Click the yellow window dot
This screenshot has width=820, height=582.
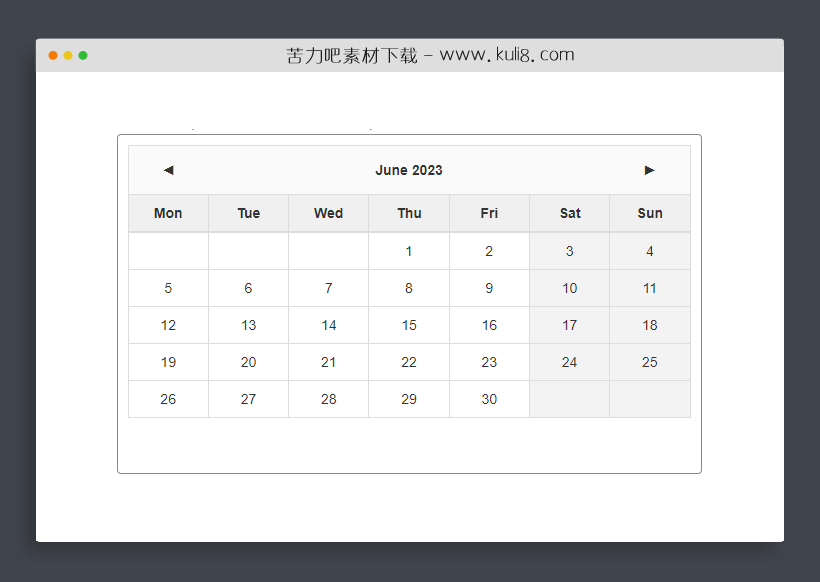pyautogui.click(x=68, y=55)
